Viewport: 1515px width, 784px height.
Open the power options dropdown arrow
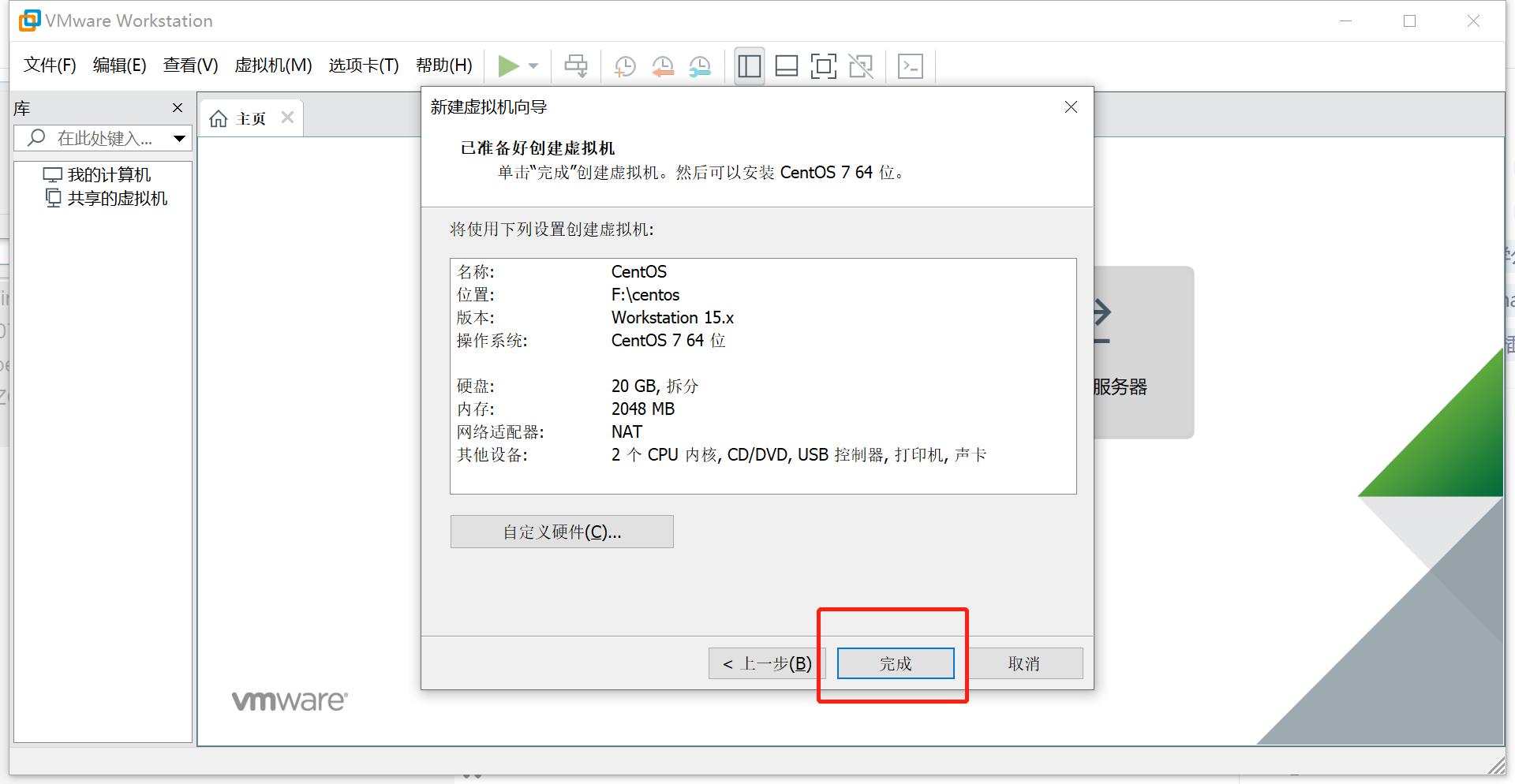[x=533, y=66]
